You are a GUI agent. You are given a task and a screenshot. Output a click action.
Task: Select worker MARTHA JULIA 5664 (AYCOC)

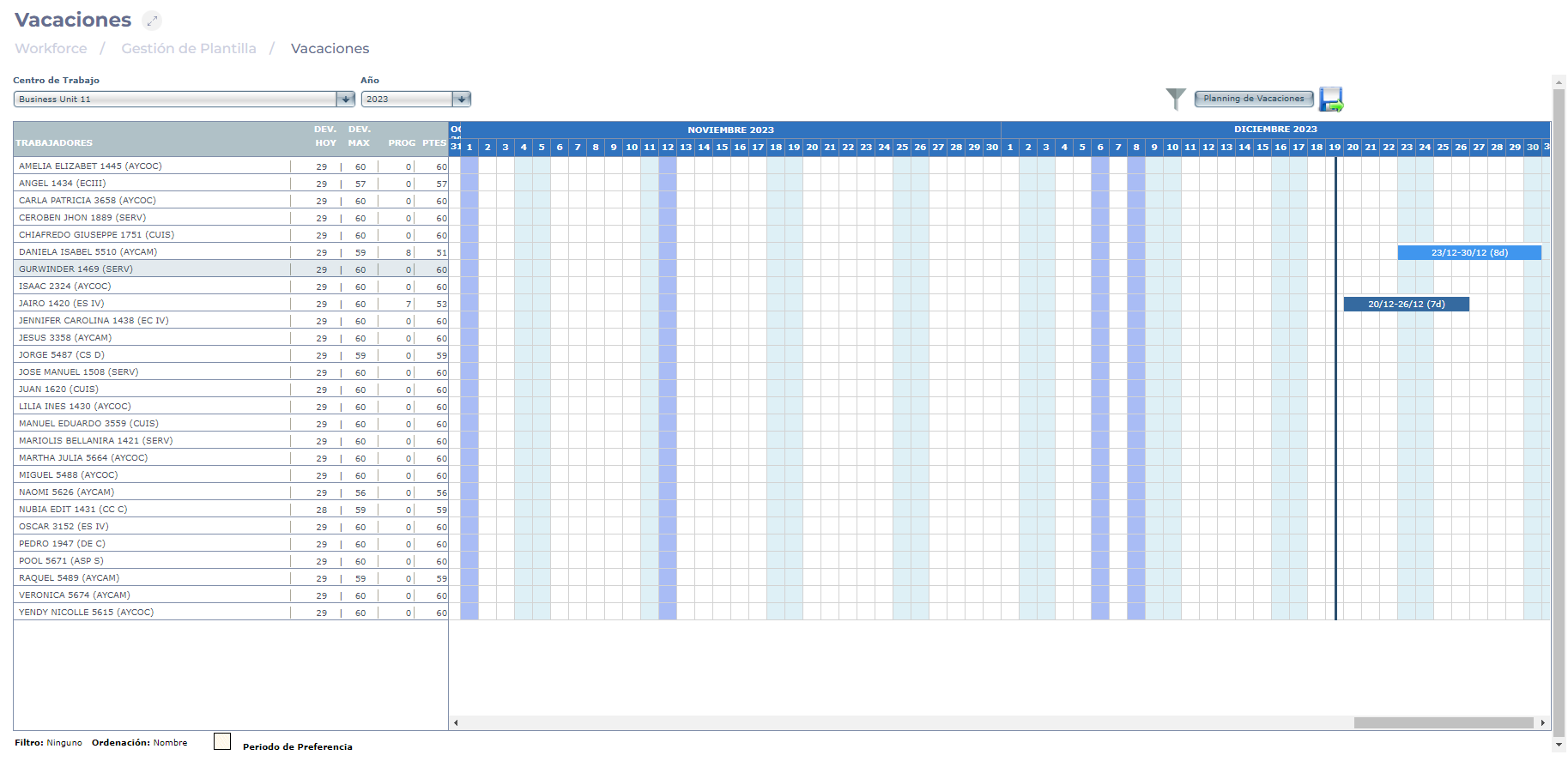point(83,457)
